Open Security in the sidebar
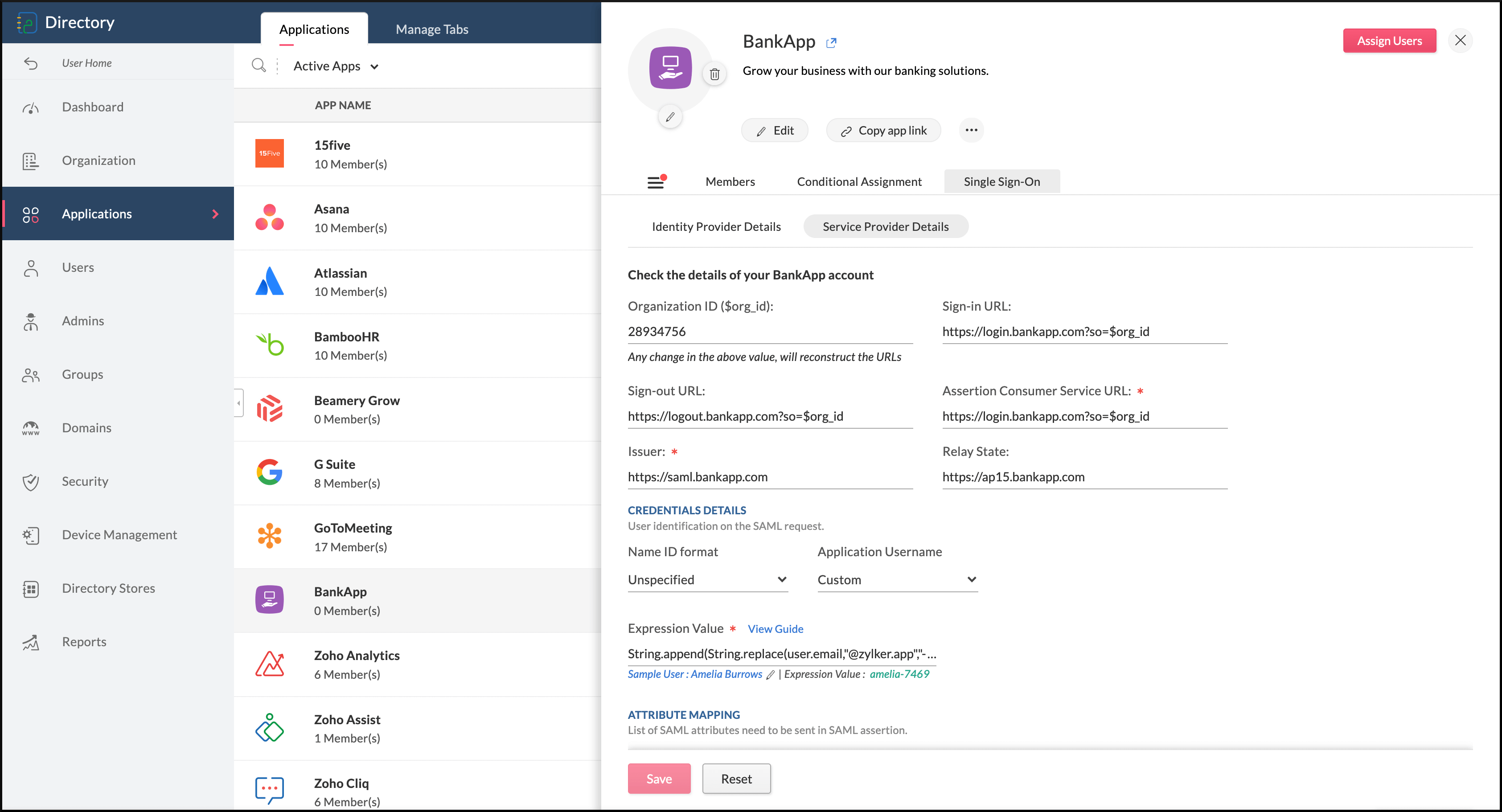This screenshot has height=812, width=1502. 85,481
